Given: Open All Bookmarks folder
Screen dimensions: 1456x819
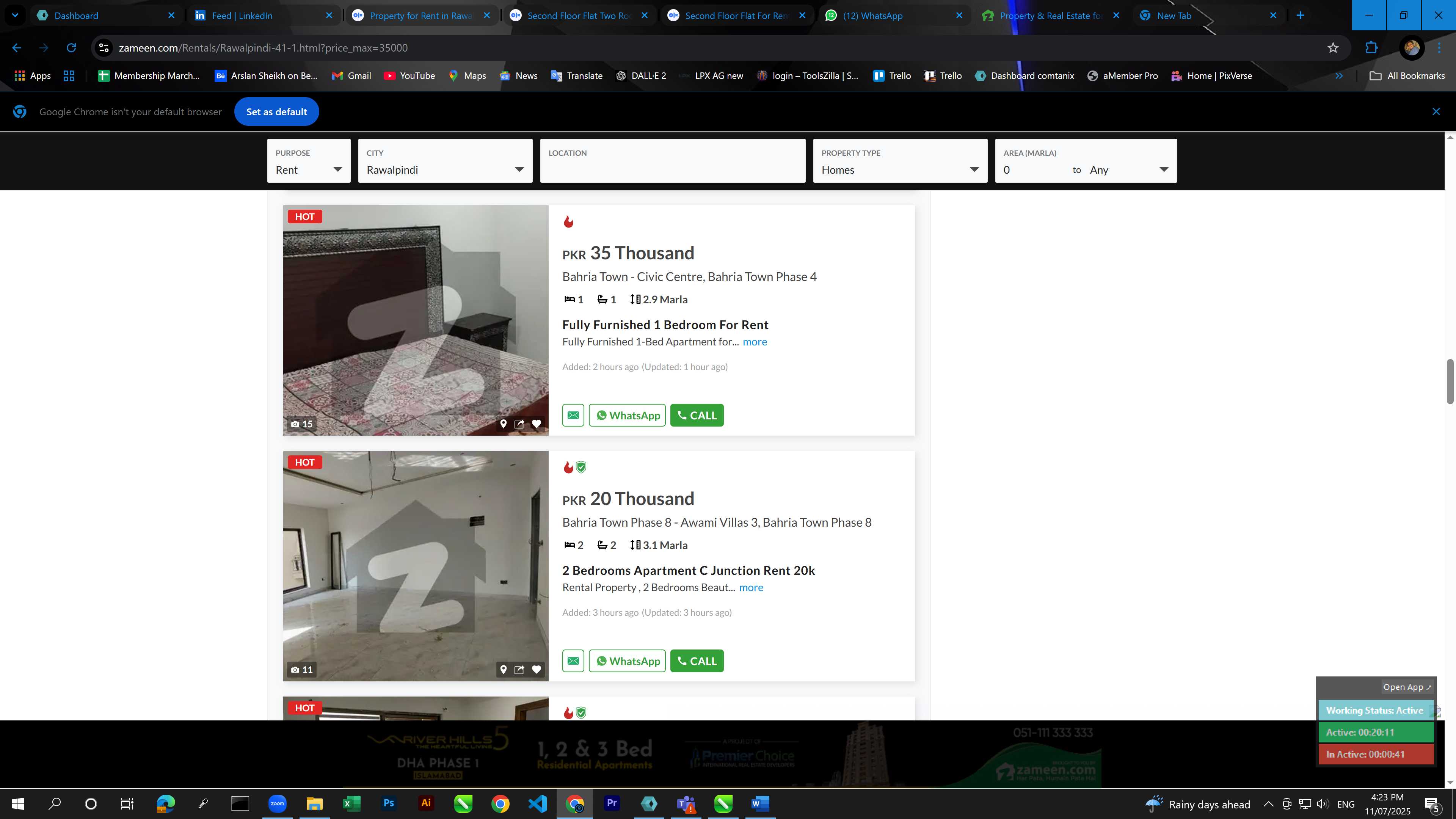Looking at the screenshot, I should (x=1407, y=76).
